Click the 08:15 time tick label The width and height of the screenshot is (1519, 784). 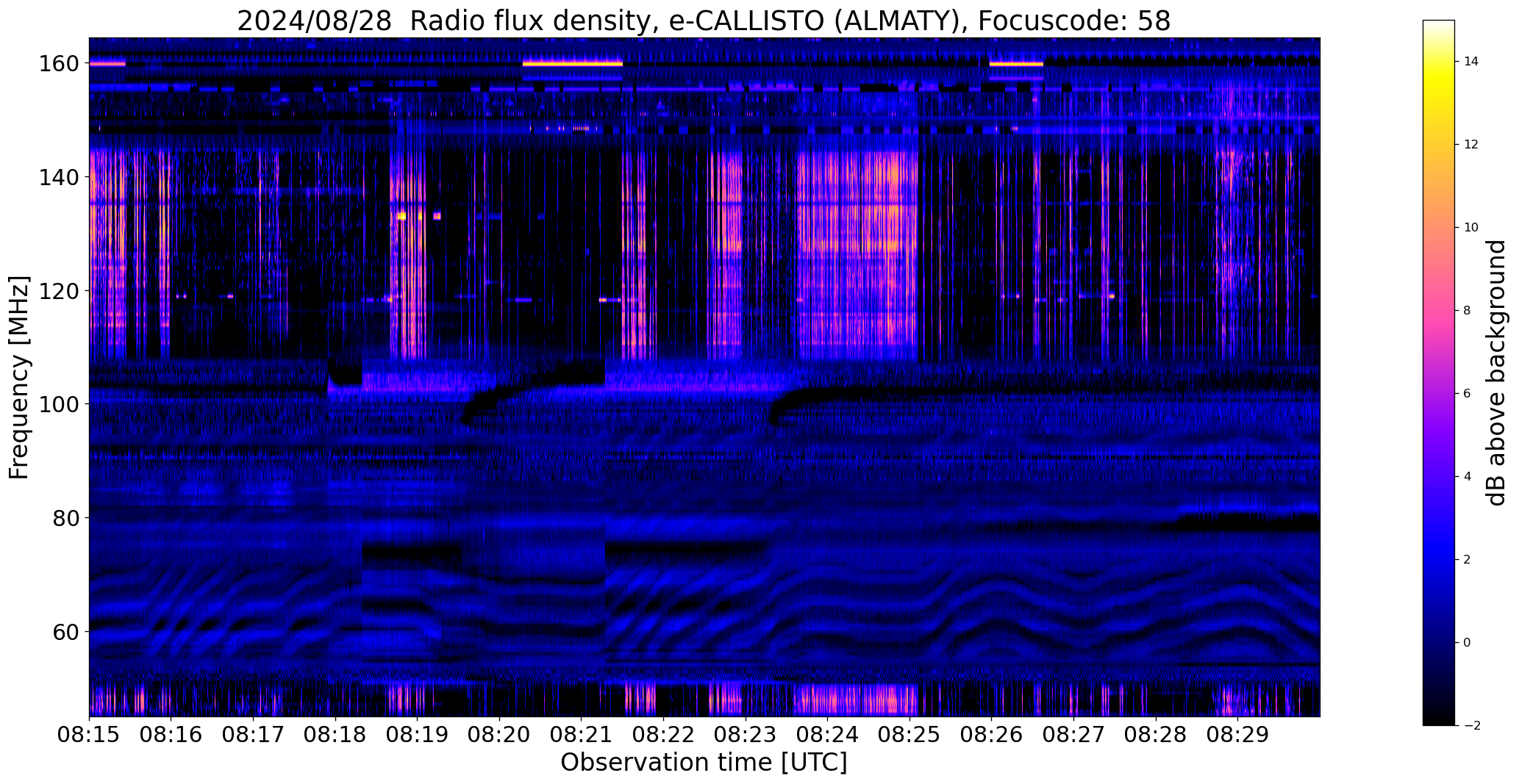[89, 735]
